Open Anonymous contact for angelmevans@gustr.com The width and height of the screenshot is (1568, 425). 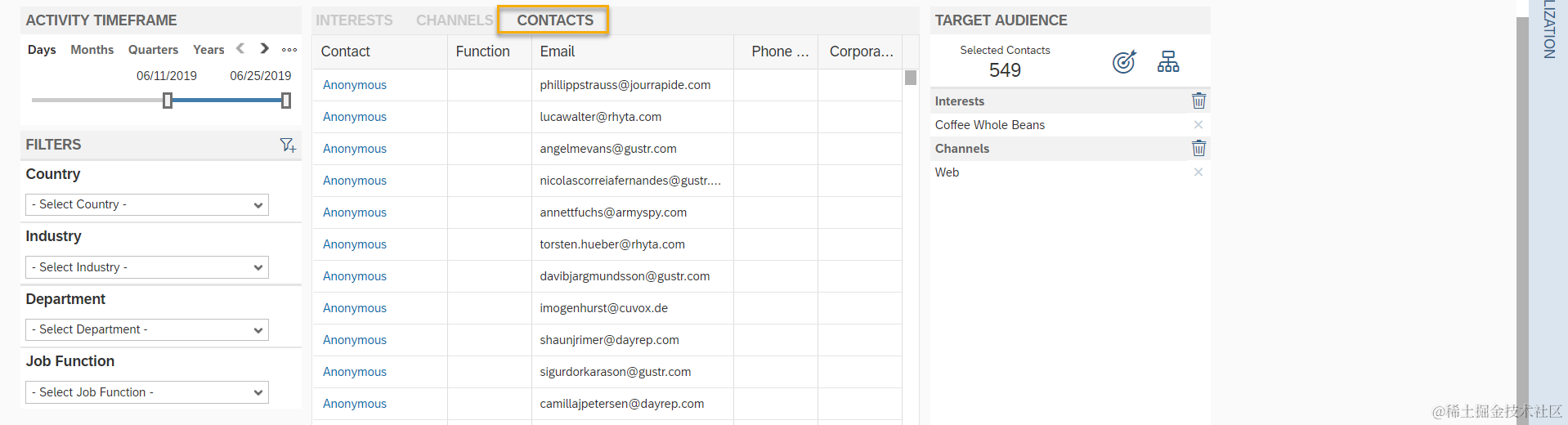click(x=355, y=149)
